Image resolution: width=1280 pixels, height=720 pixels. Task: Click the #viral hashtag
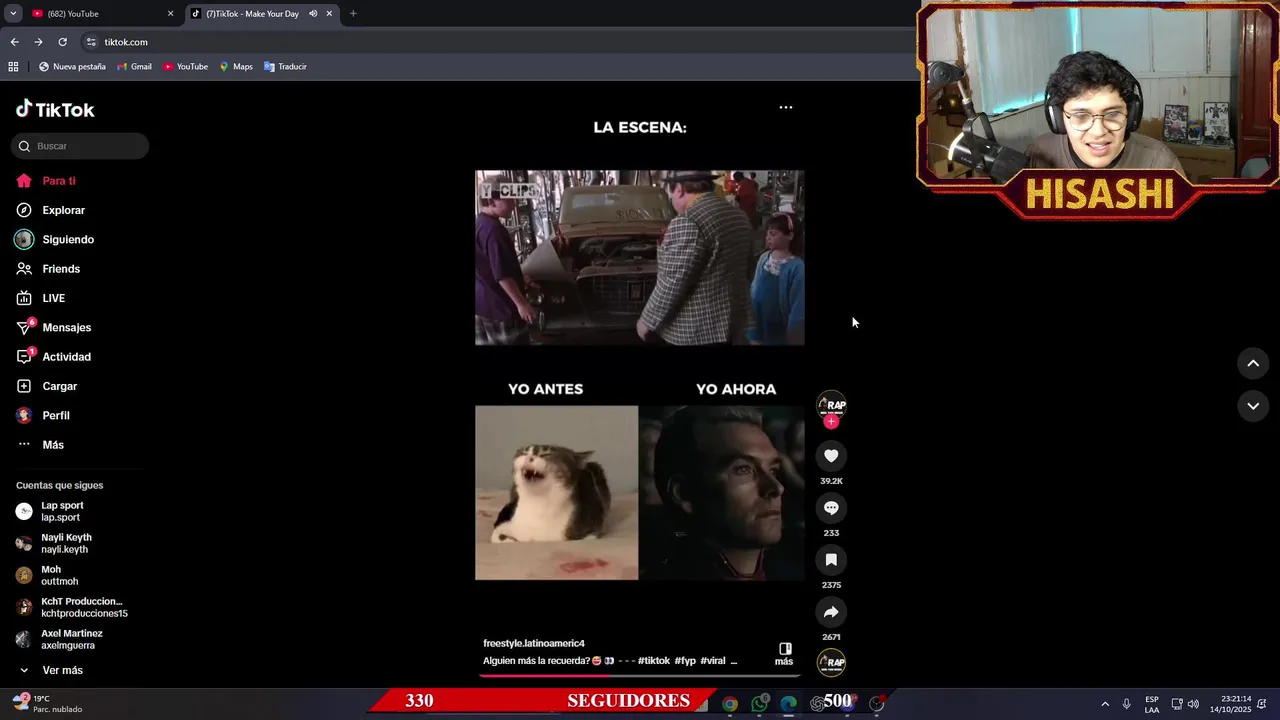click(x=712, y=661)
